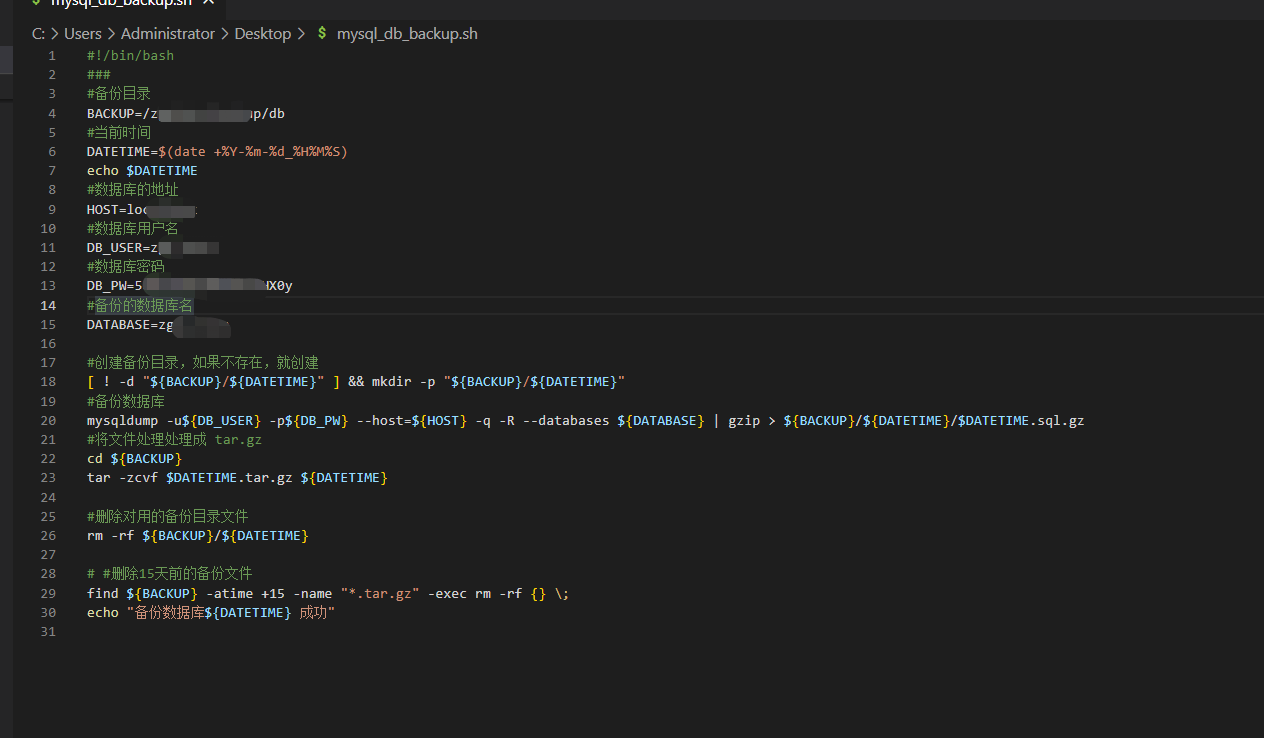Screen dimensions: 1264x738
Task: Click mysql_db_backup.sh filename in breadcrumb
Action: pos(407,33)
